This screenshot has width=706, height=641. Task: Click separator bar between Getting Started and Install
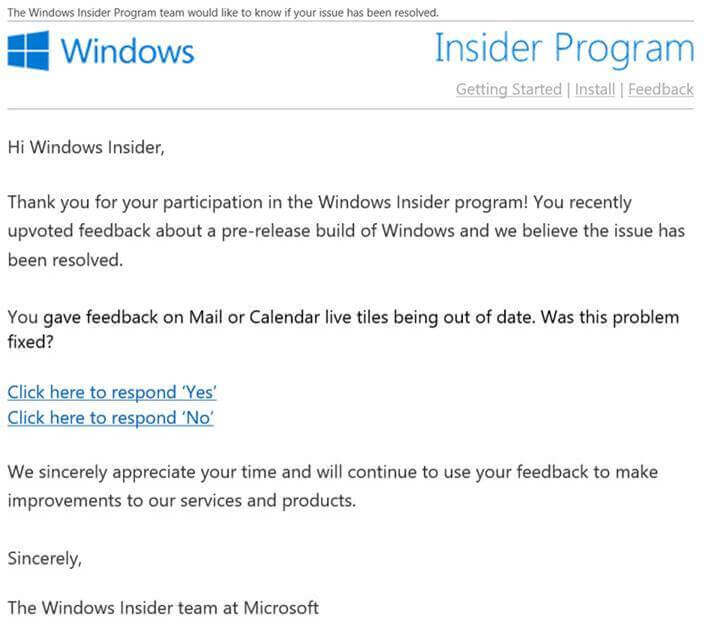[x=568, y=90]
